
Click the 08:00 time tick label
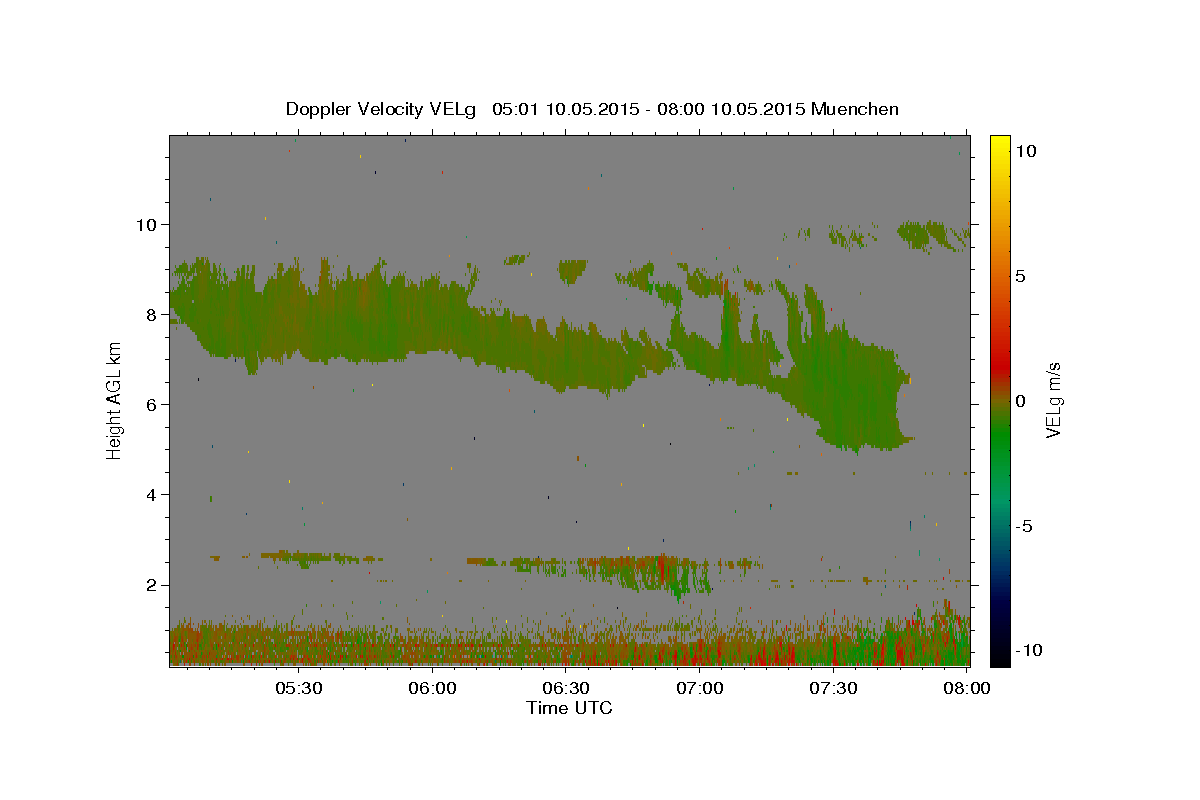tap(966, 689)
